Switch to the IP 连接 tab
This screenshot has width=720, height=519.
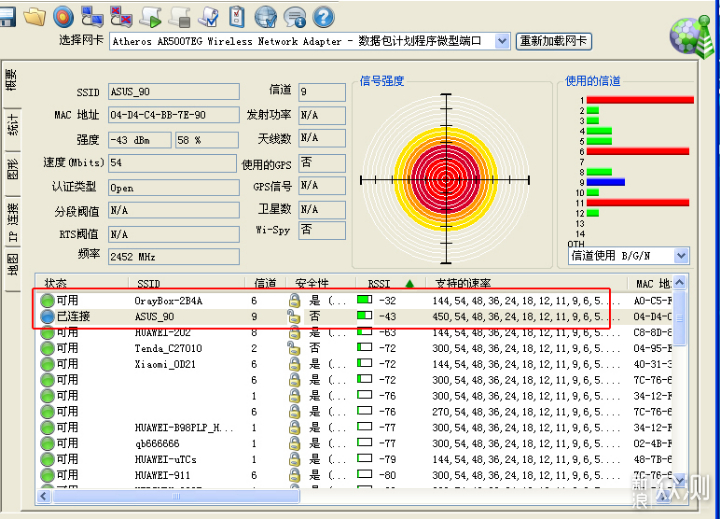click(x=12, y=222)
